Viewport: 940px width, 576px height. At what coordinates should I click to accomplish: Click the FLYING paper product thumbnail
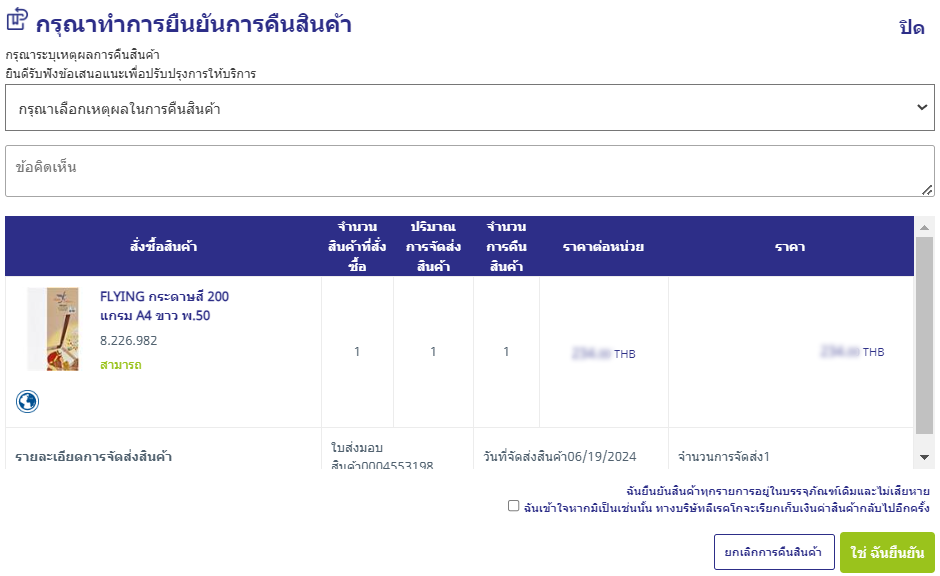tap(53, 330)
